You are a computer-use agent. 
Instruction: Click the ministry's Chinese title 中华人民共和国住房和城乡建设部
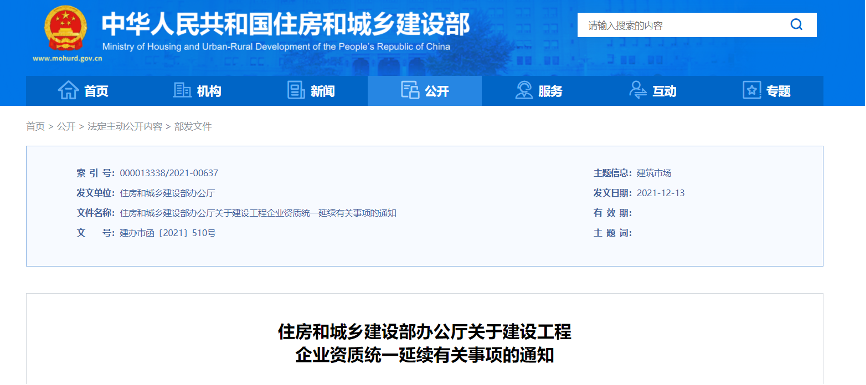tap(286, 24)
